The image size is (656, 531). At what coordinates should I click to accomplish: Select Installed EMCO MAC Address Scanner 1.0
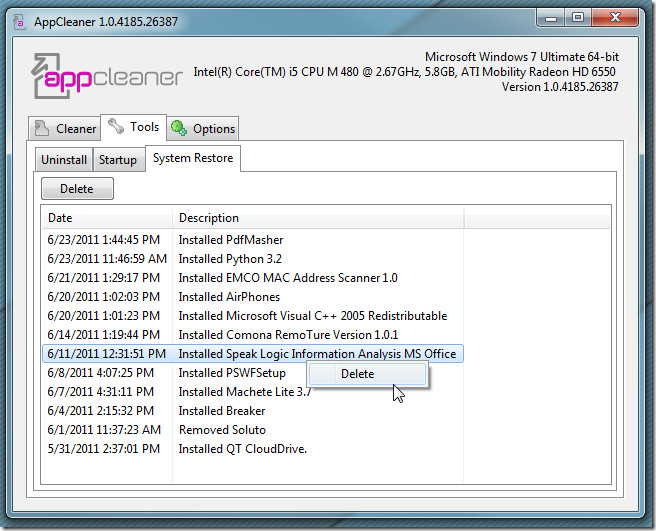(x=253, y=278)
